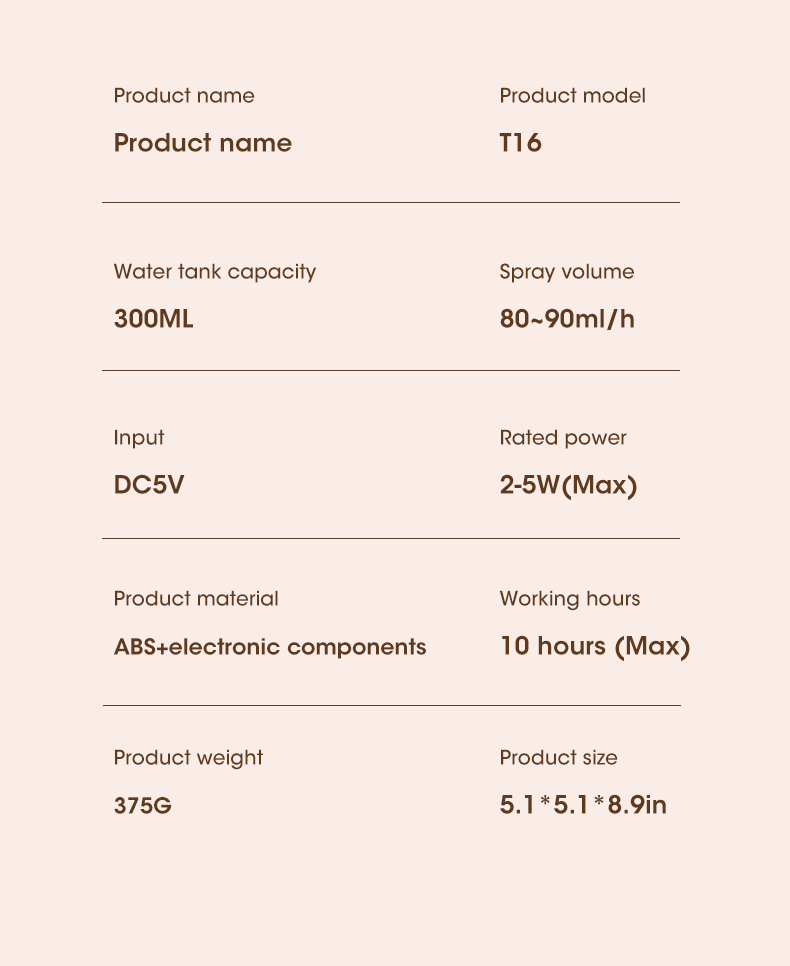This screenshot has height=966, width=790.
Task: Select the '5.1*5.1*8.9in' size value
Action: [x=583, y=805]
